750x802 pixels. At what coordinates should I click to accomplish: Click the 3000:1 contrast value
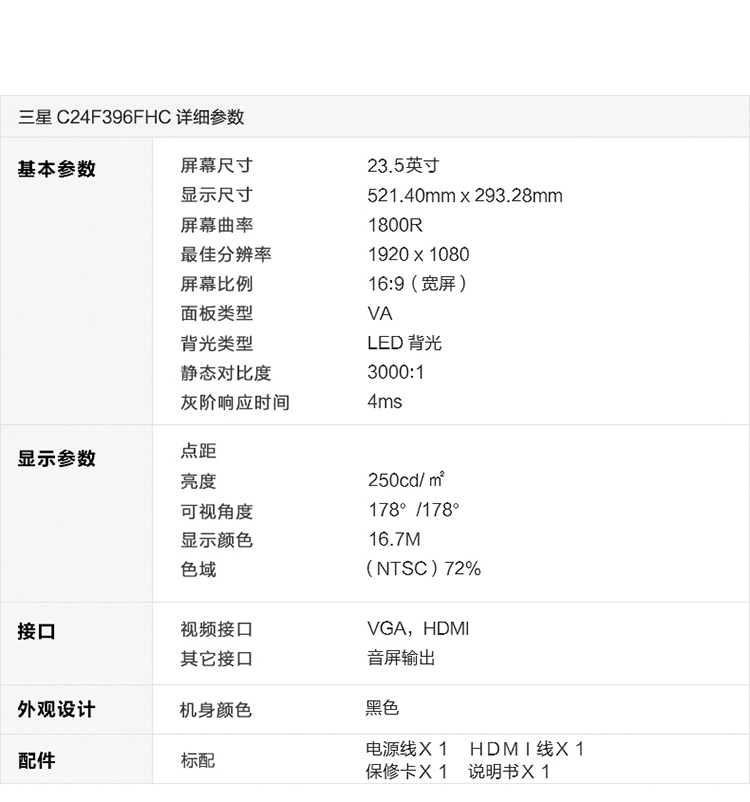pyautogui.click(x=395, y=372)
